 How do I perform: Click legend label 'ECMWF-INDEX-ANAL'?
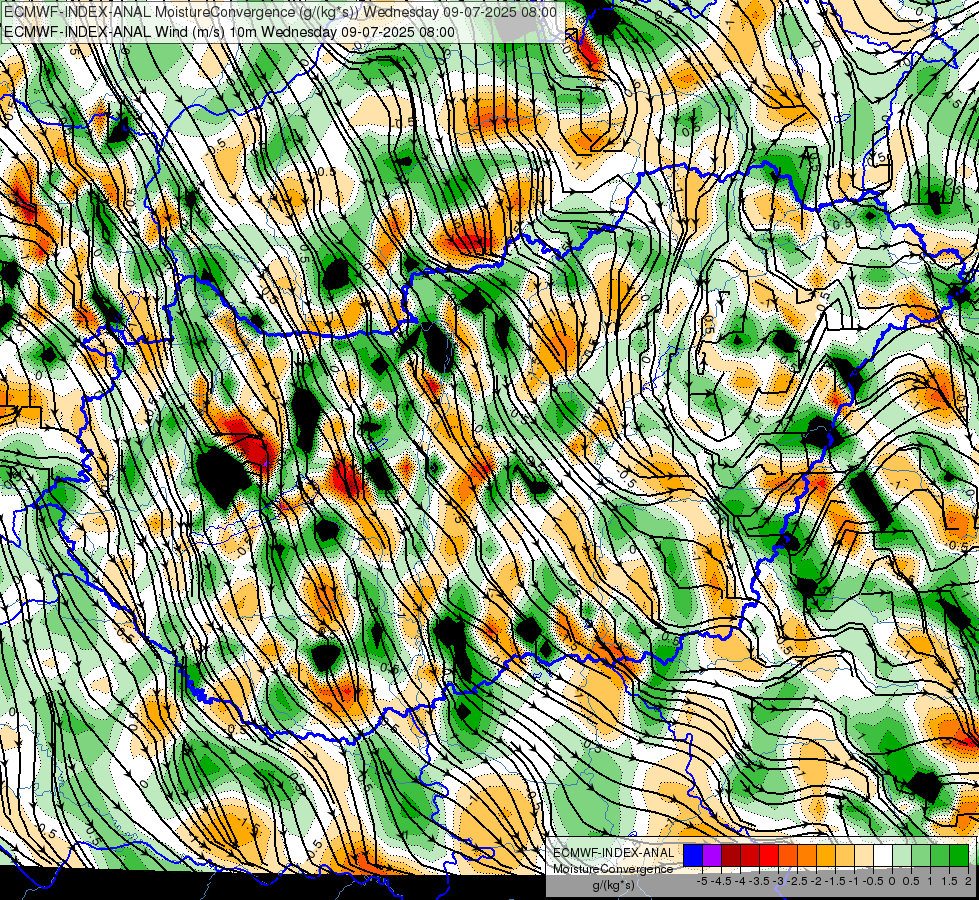[614, 853]
